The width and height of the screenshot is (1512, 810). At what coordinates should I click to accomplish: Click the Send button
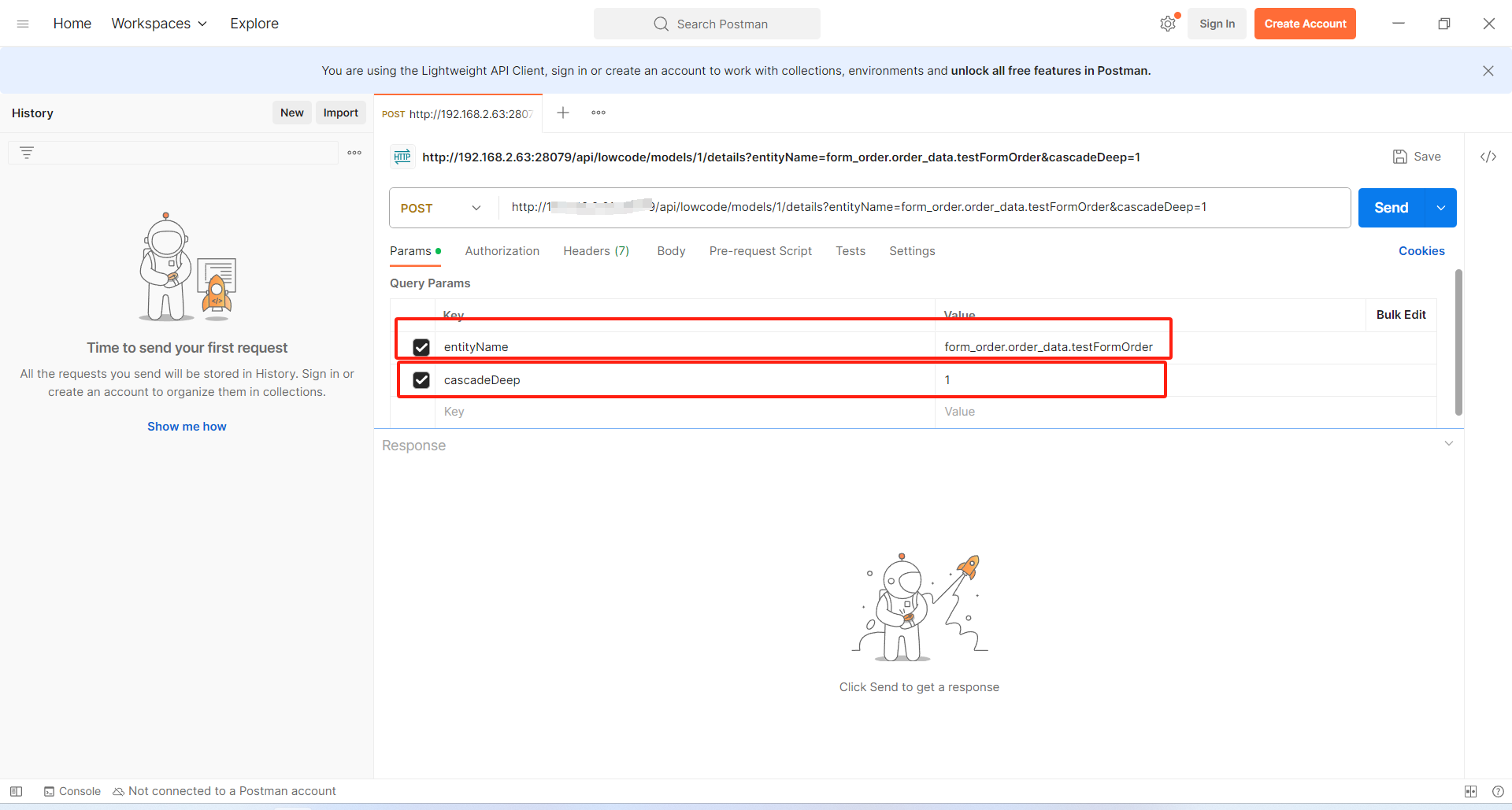[x=1391, y=208]
